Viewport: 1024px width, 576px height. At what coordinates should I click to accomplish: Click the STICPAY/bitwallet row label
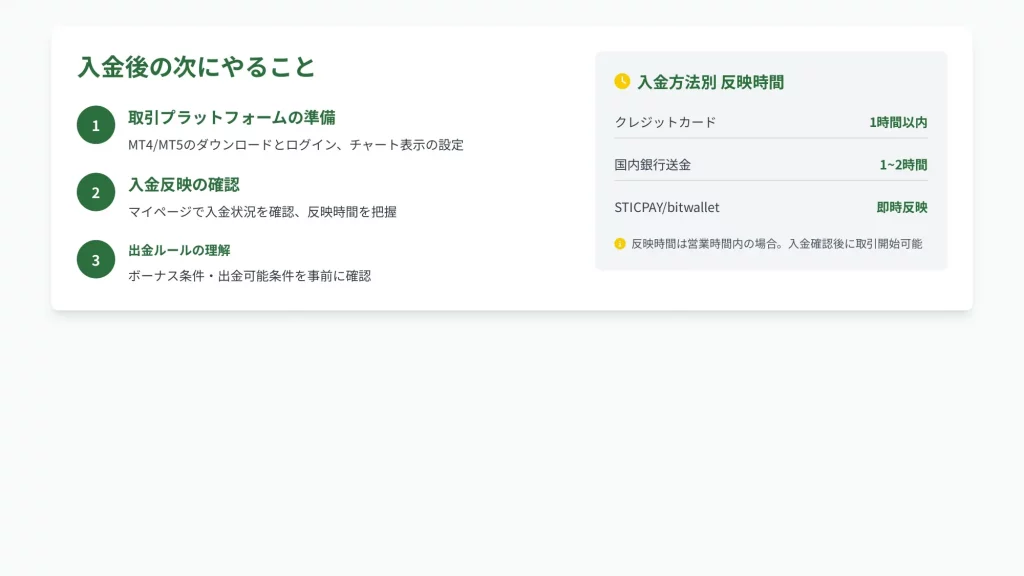point(667,207)
